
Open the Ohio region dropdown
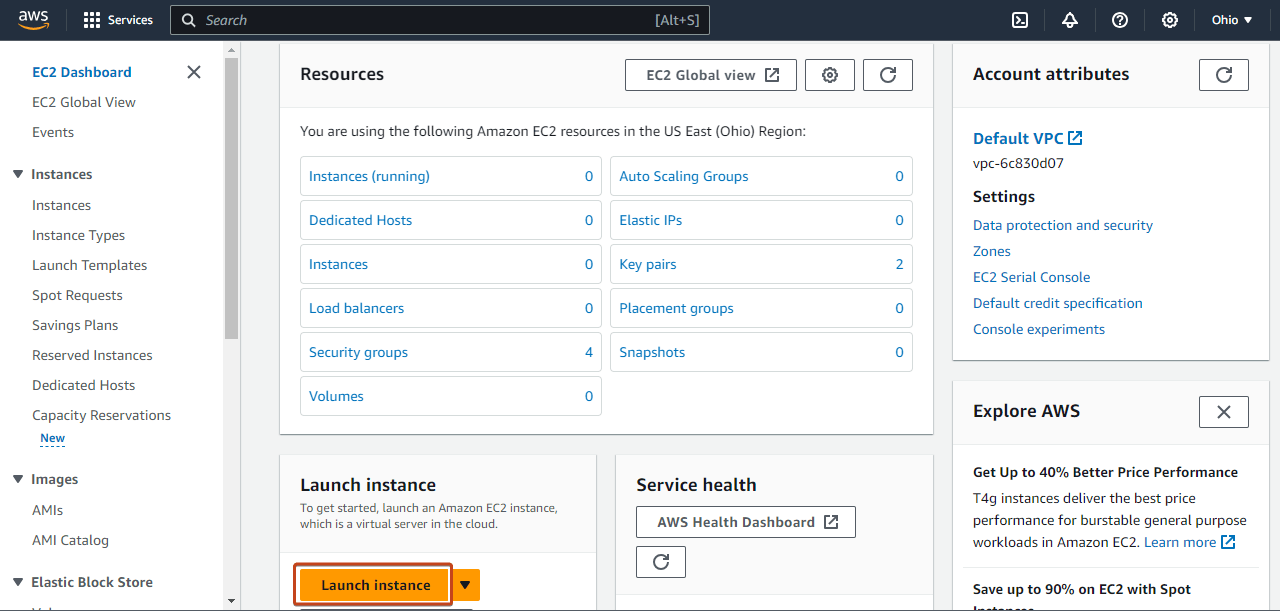coord(1232,20)
